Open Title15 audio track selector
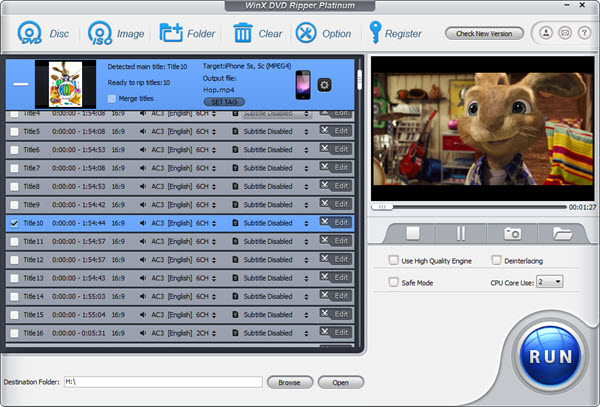The image size is (600, 407). [214, 315]
